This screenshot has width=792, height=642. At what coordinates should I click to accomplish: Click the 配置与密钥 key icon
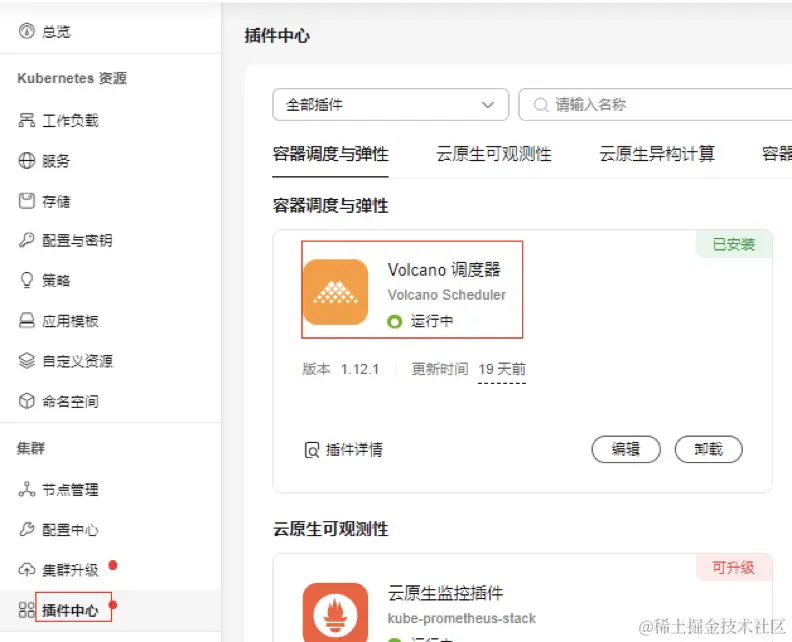pyautogui.click(x=27, y=240)
